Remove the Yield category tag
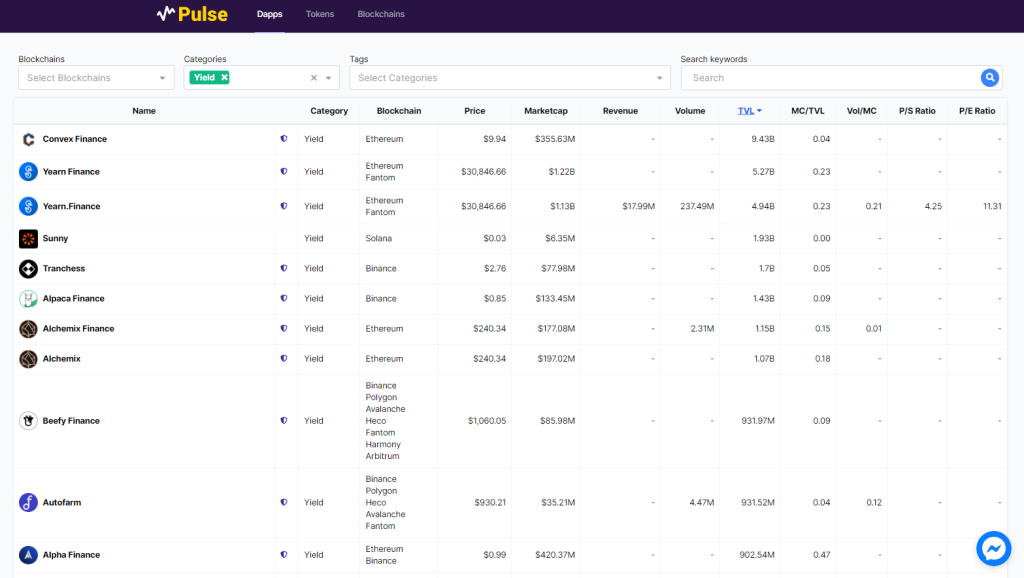The image size is (1024, 578). 224,77
